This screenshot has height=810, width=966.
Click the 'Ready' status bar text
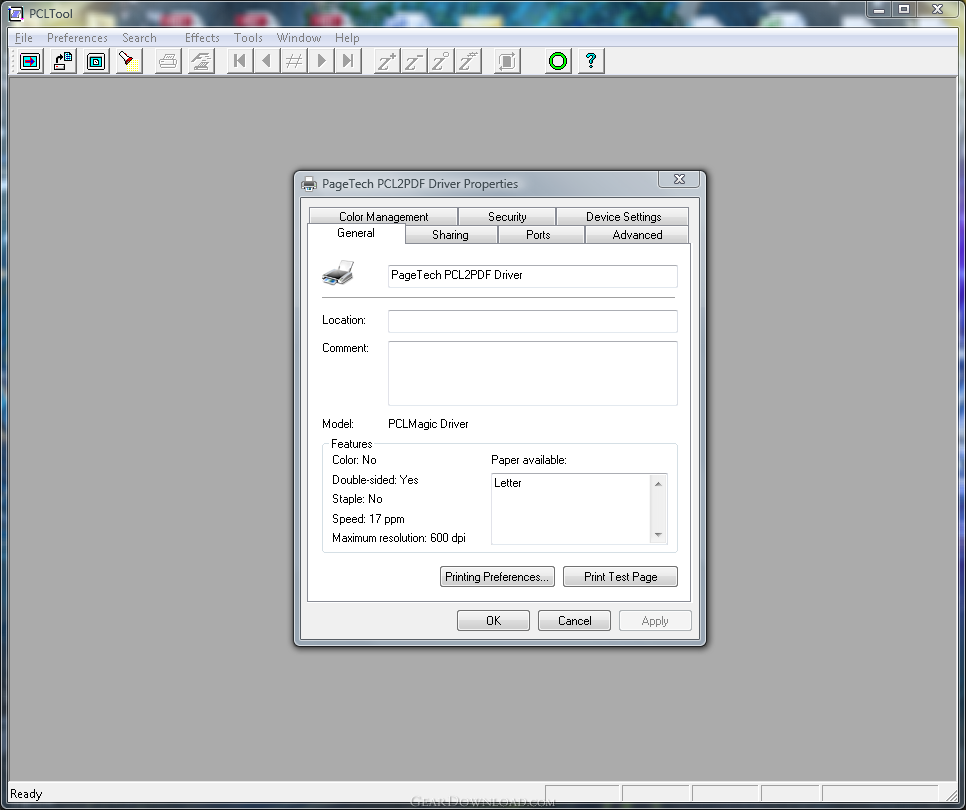coord(26,793)
